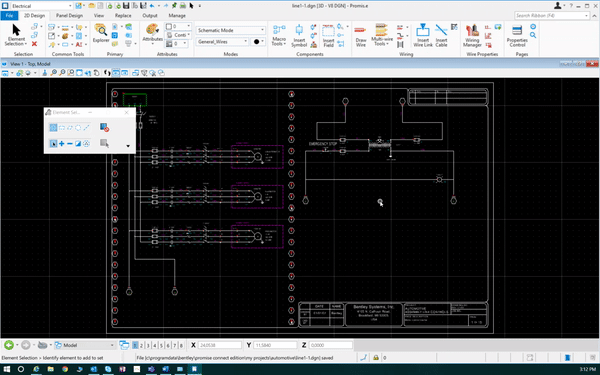
Task: Toggle view 2 button in status bar
Action: click(x=142, y=345)
